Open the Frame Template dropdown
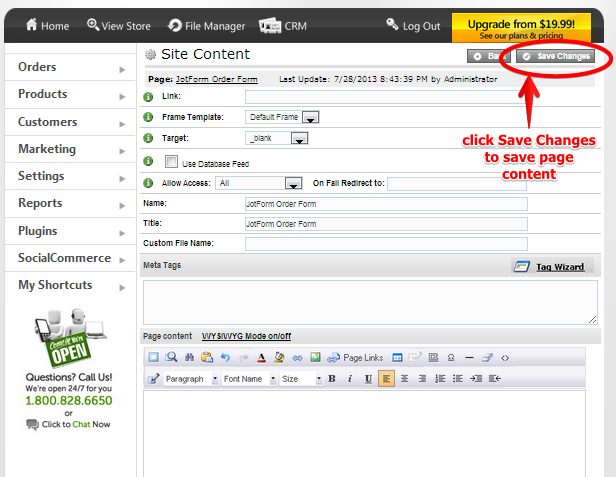This screenshot has height=477, width=616. pyautogui.click(x=310, y=117)
